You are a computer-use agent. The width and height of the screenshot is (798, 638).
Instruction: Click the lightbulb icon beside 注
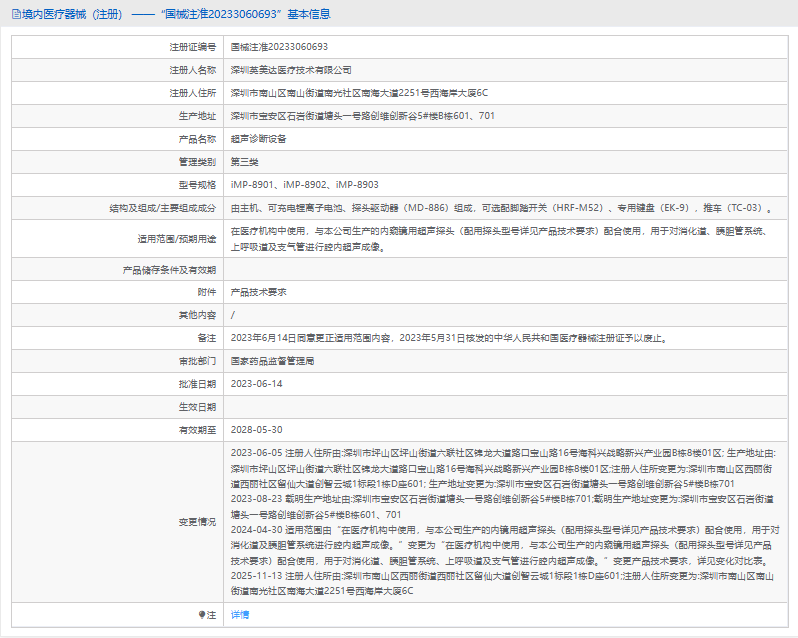tap(202, 615)
